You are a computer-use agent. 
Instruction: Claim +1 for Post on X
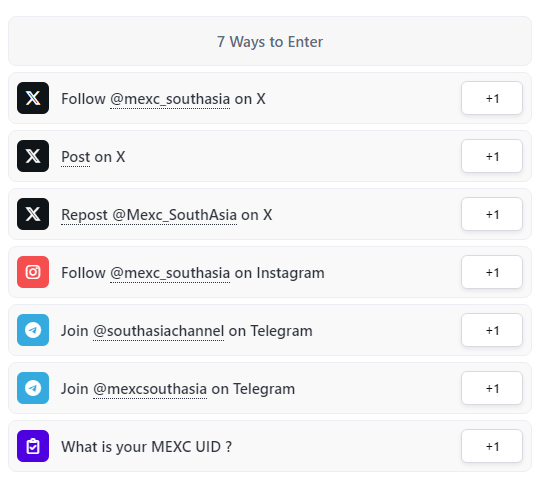492,156
